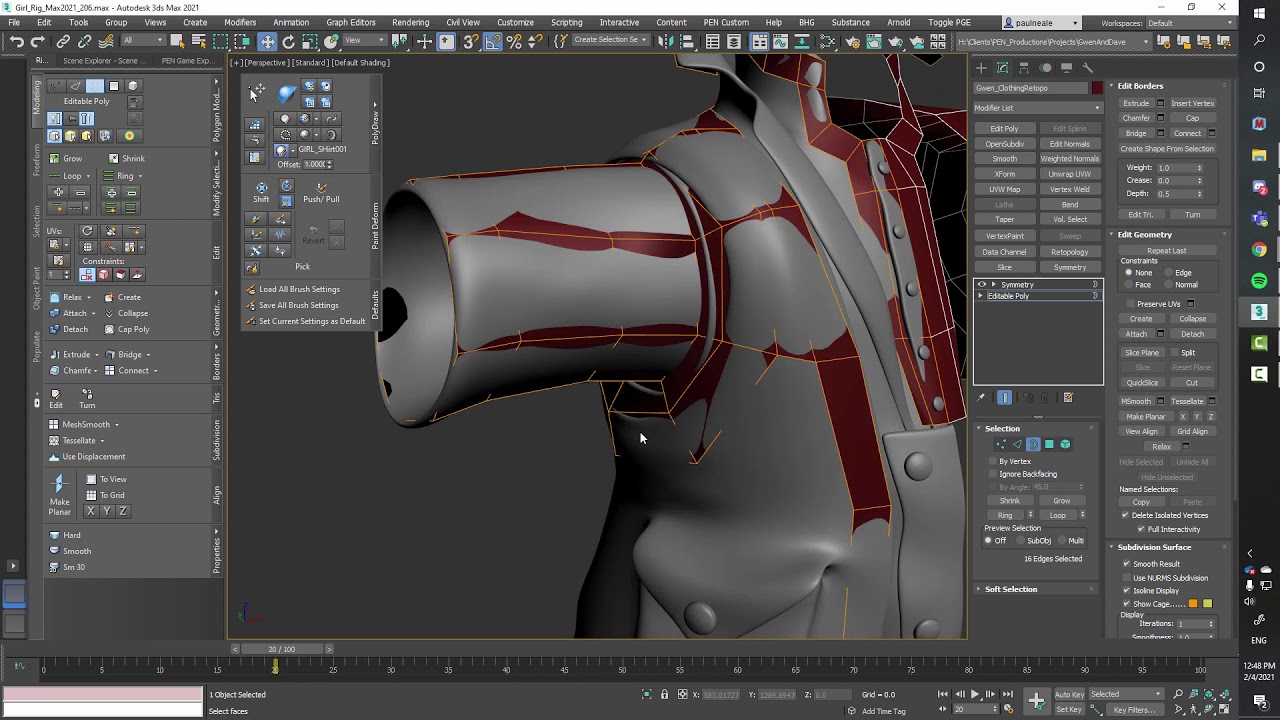
Task: Switch to Vertex sub-object selection level
Action: tap(1001, 444)
